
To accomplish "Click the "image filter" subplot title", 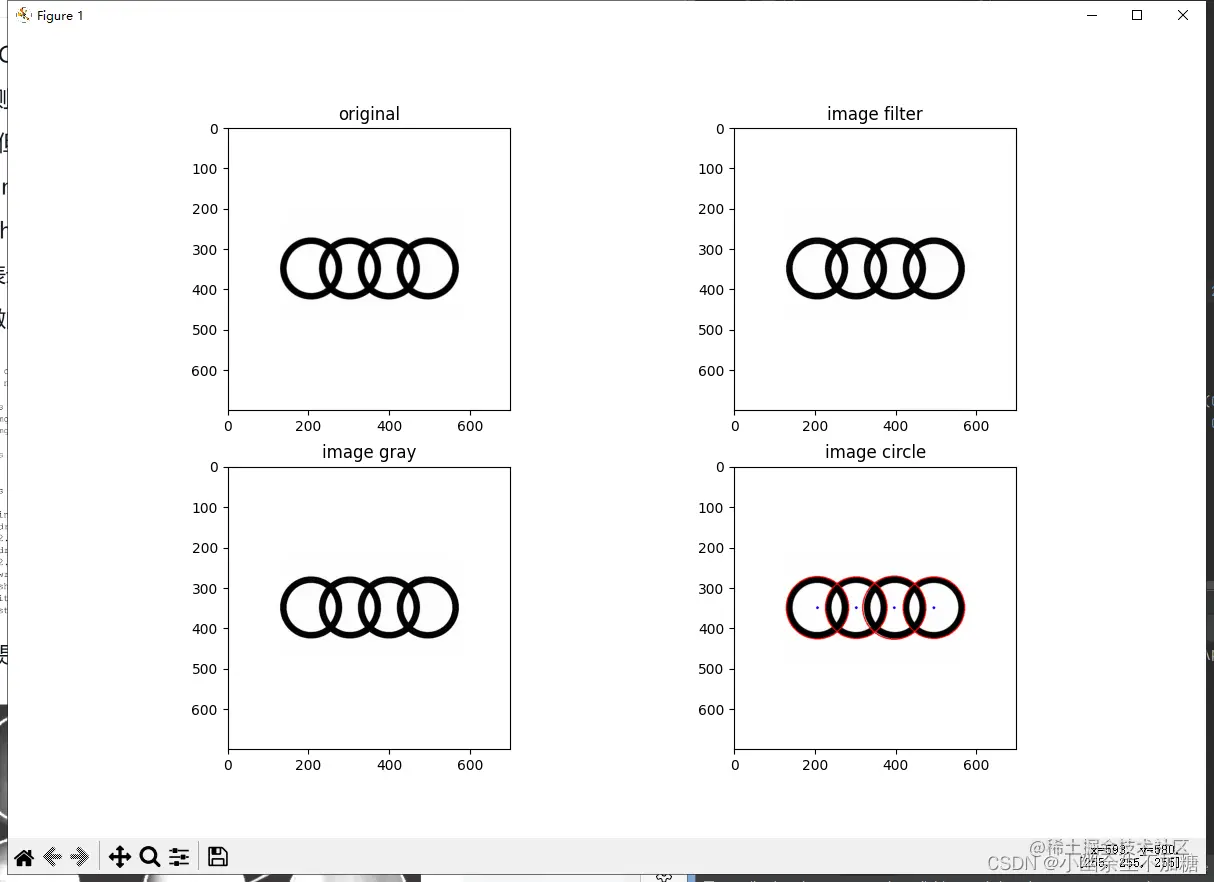I will (x=875, y=114).
